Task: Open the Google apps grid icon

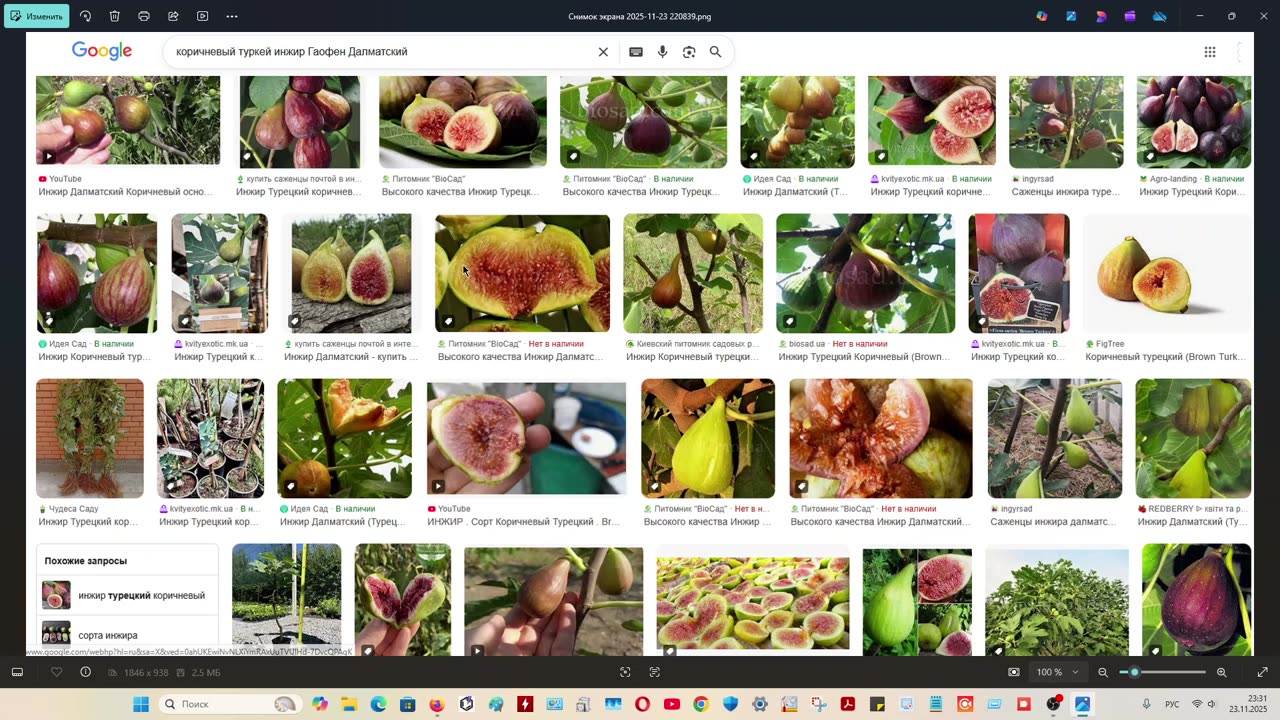Action: point(1210,52)
